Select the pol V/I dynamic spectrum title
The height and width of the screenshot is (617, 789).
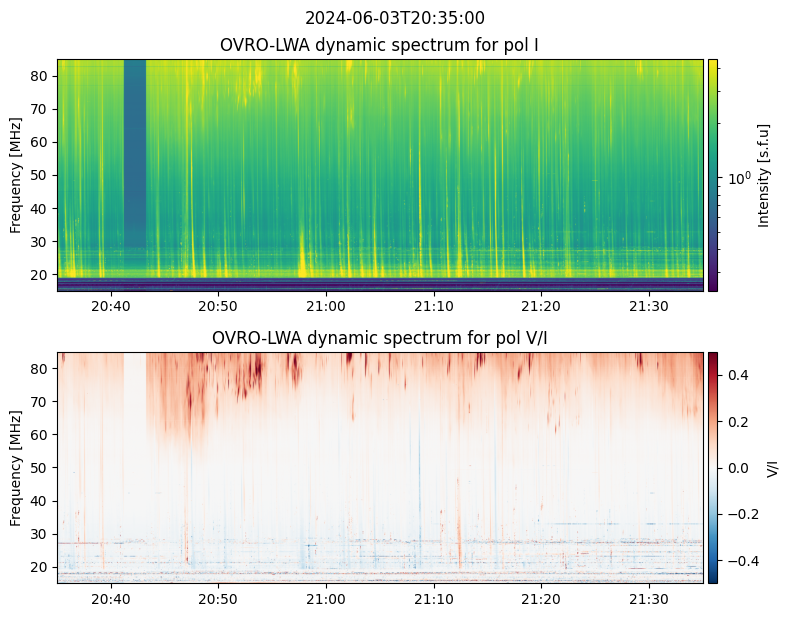tap(380, 338)
